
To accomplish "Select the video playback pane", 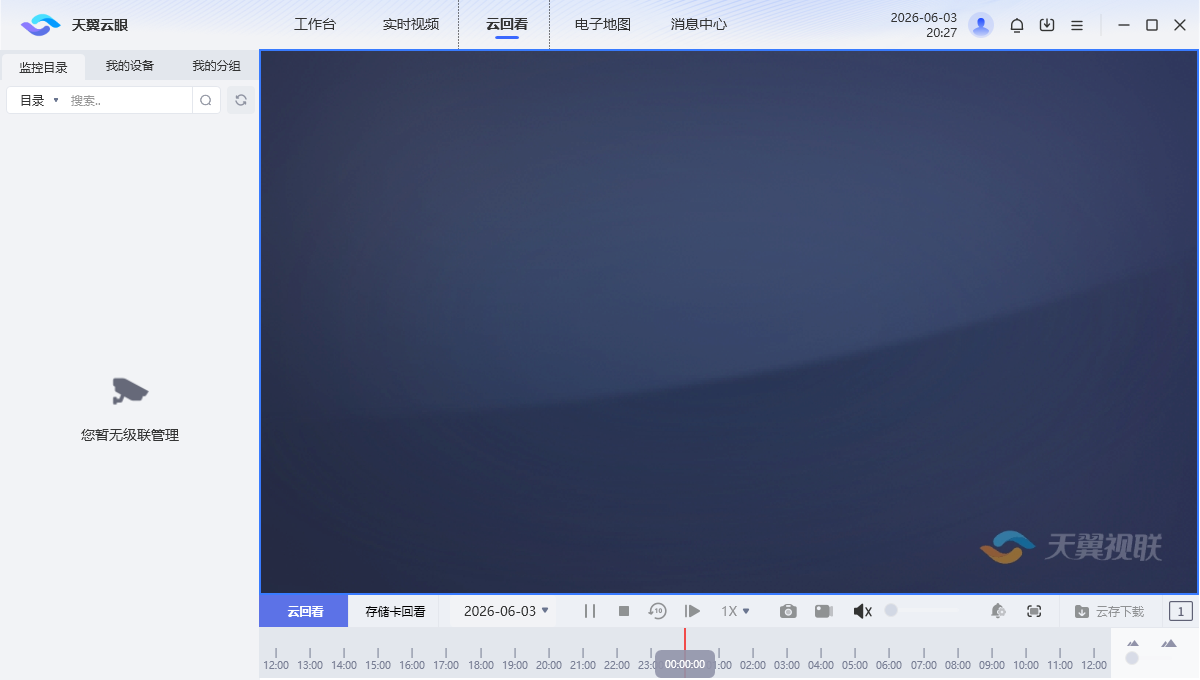I will click(x=729, y=322).
